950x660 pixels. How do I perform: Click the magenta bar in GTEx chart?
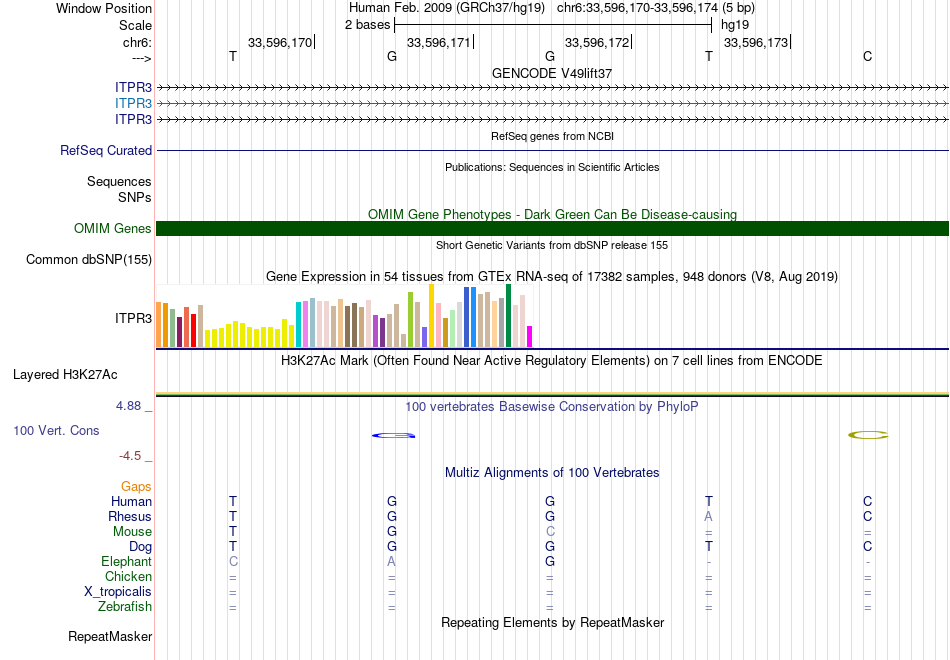pos(530,336)
